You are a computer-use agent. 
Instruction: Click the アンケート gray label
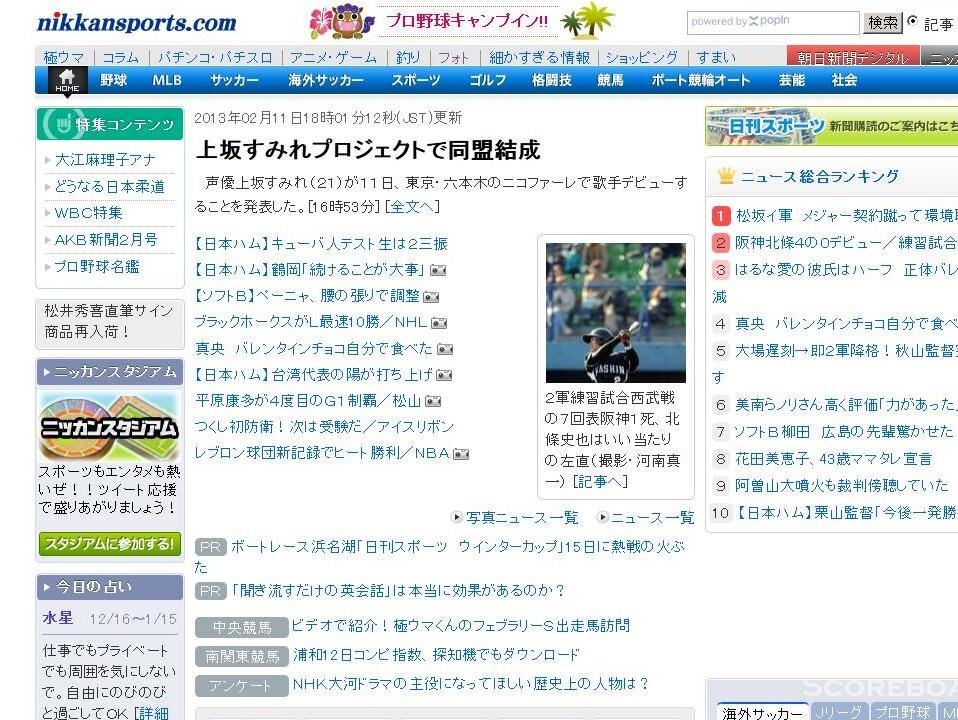241,686
